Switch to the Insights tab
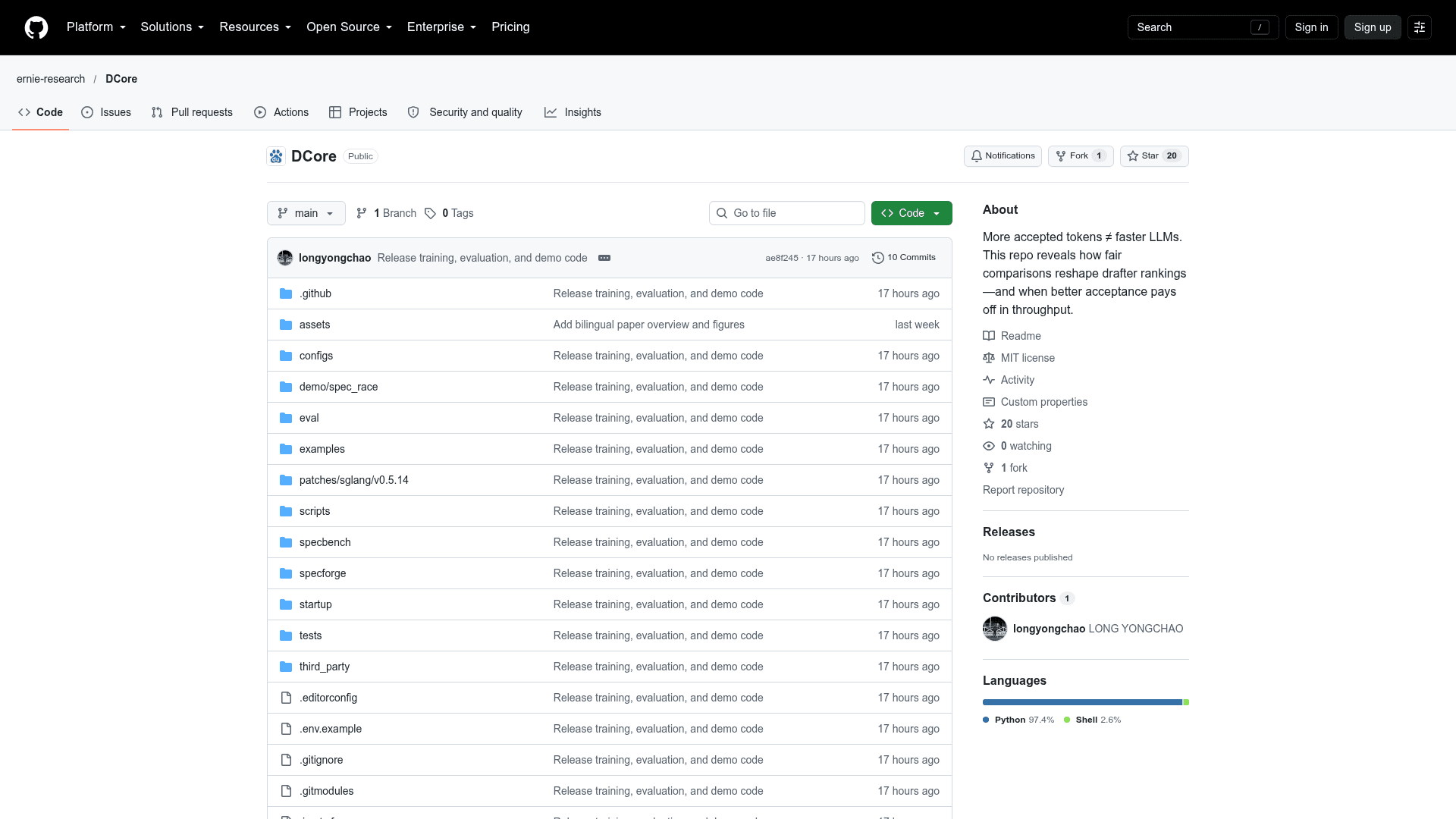The height and width of the screenshot is (819, 1456). [x=573, y=112]
